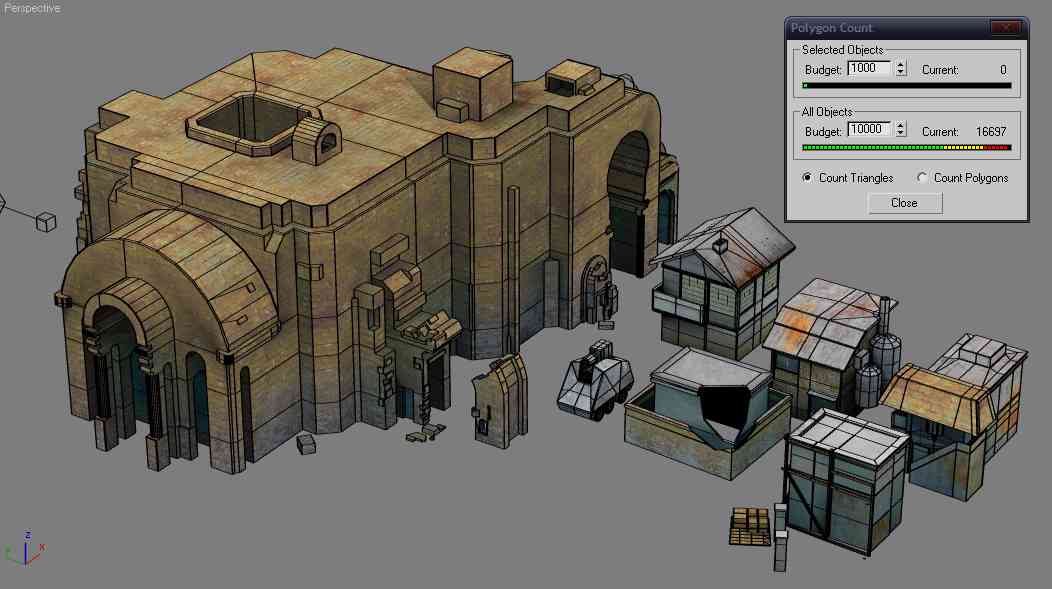Decrease the Selected Objects budget spinner

click(x=901, y=72)
